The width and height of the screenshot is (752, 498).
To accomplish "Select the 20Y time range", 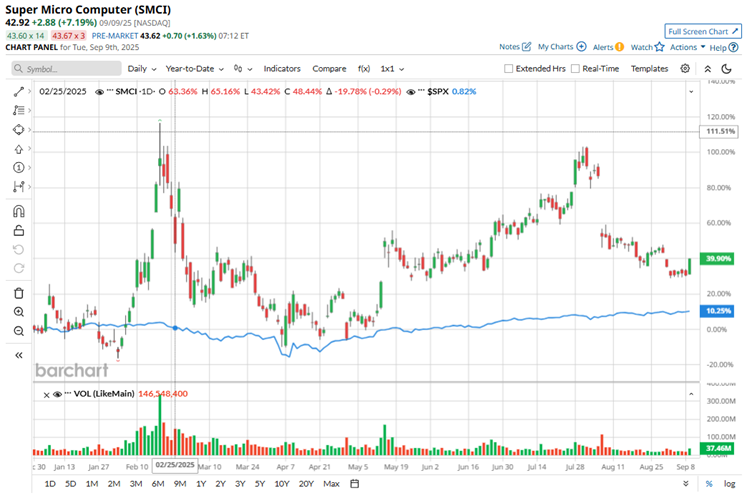I will tap(306, 484).
